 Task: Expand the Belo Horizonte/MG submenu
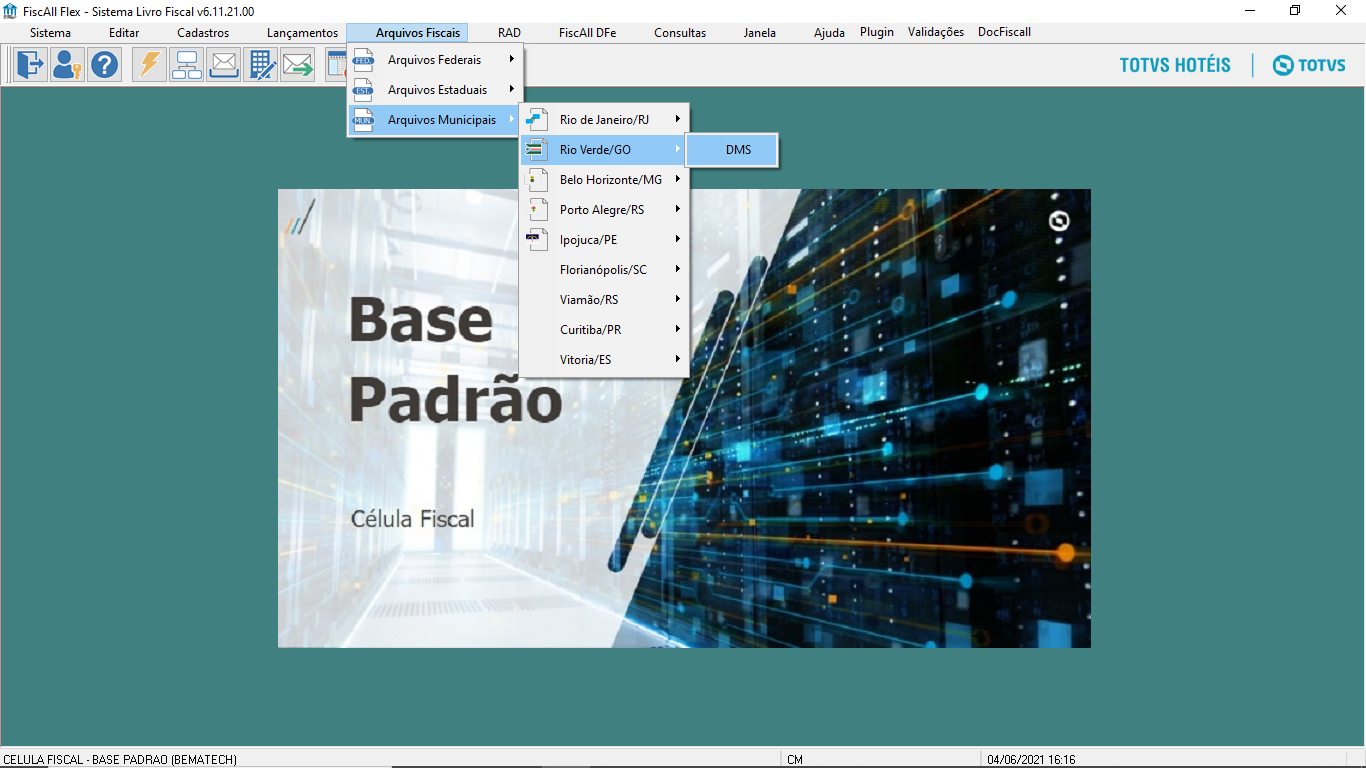604,180
